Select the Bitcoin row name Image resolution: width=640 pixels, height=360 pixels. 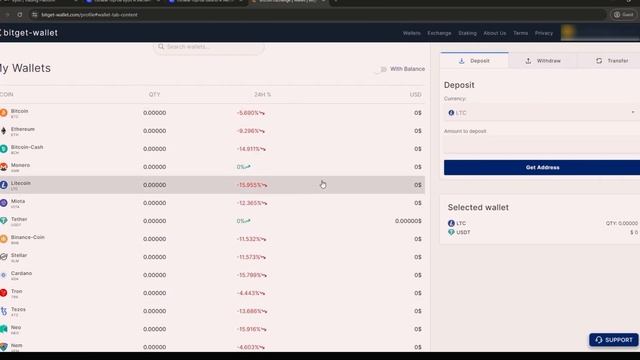(20, 111)
